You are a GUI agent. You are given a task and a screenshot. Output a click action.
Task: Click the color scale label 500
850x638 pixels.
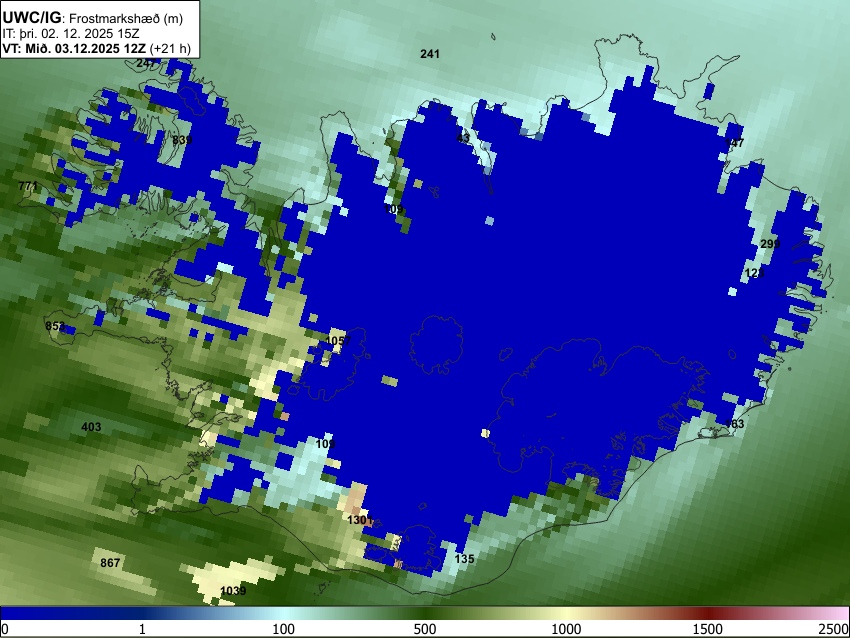[424, 629]
